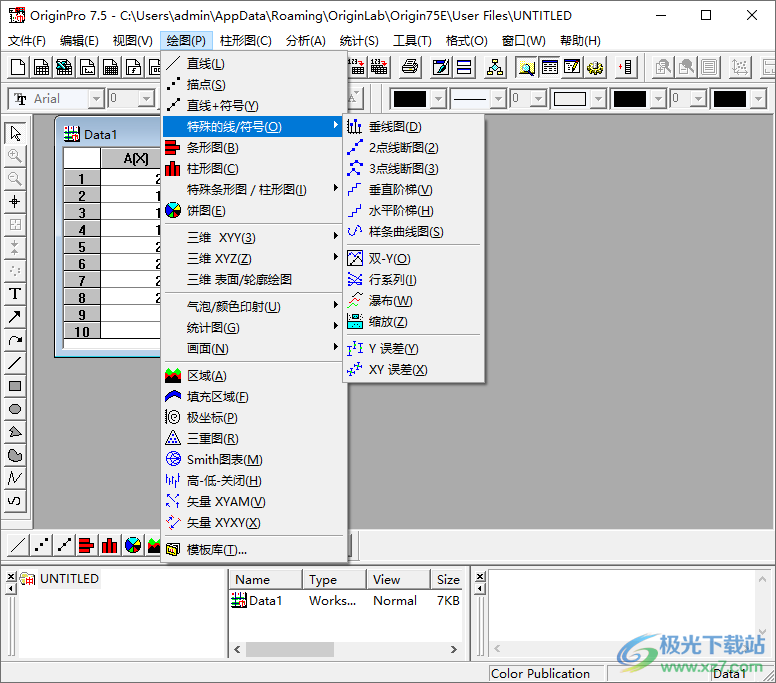Choose 双-Y(O) from the submenu
Image resolution: width=776 pixels, height=683 pixels.
(x=413, y=259)
